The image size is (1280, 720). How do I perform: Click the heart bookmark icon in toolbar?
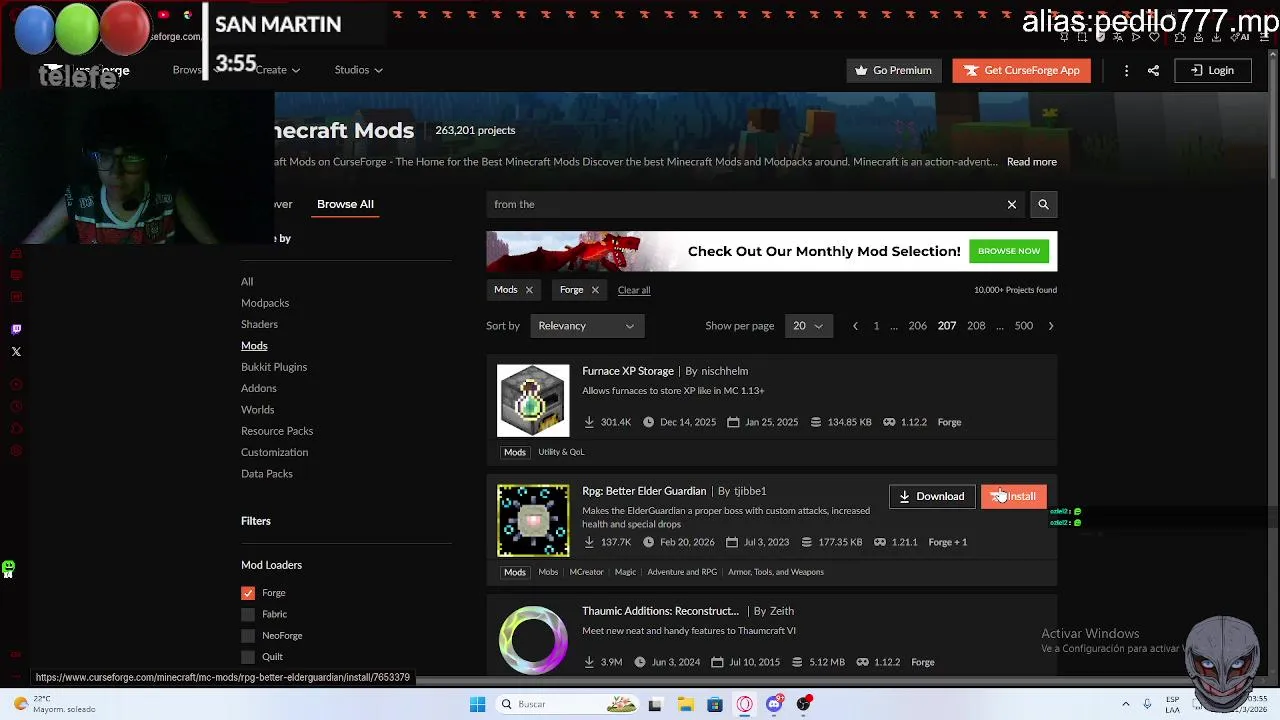point(1154,37)
